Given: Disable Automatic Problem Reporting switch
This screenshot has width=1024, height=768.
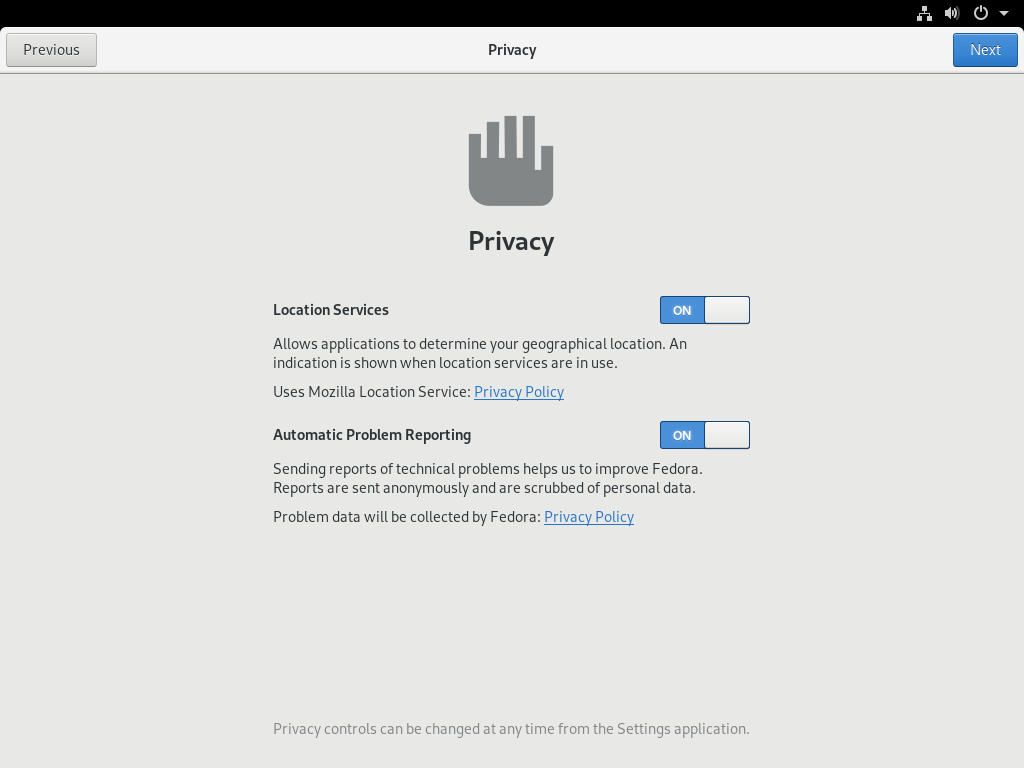Looking at the screenshot, I should (705, 435).
